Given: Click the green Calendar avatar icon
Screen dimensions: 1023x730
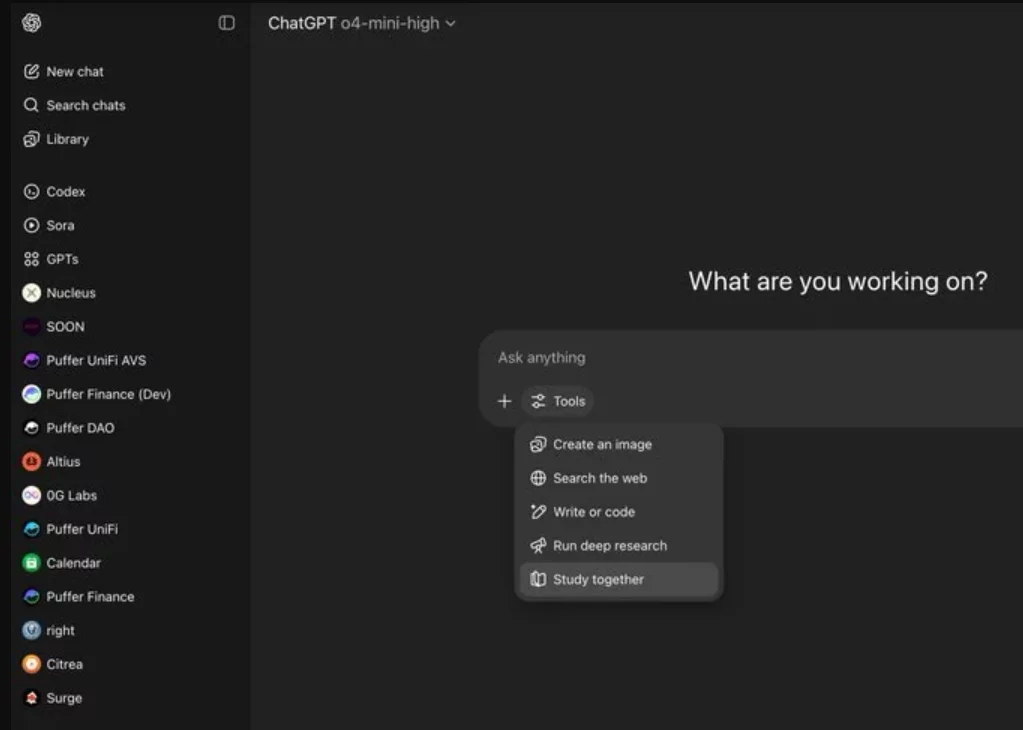Looking at the screenshot, I should 31,563.
